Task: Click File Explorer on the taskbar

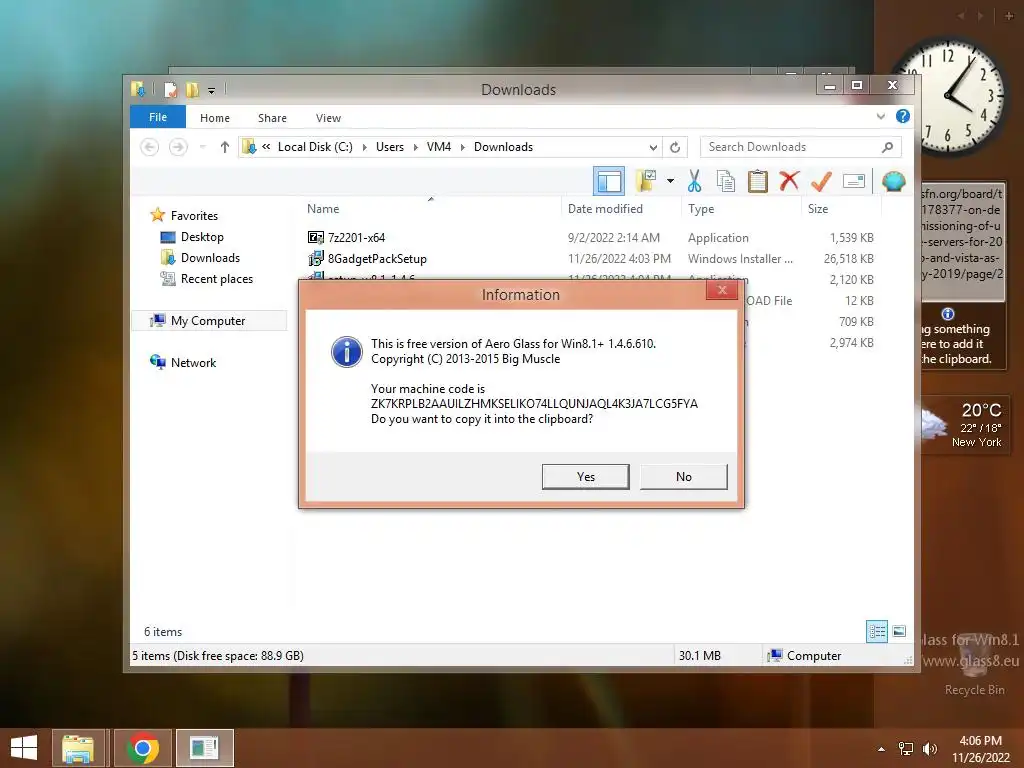Action: pyautogui.click(x=78, y=748)
